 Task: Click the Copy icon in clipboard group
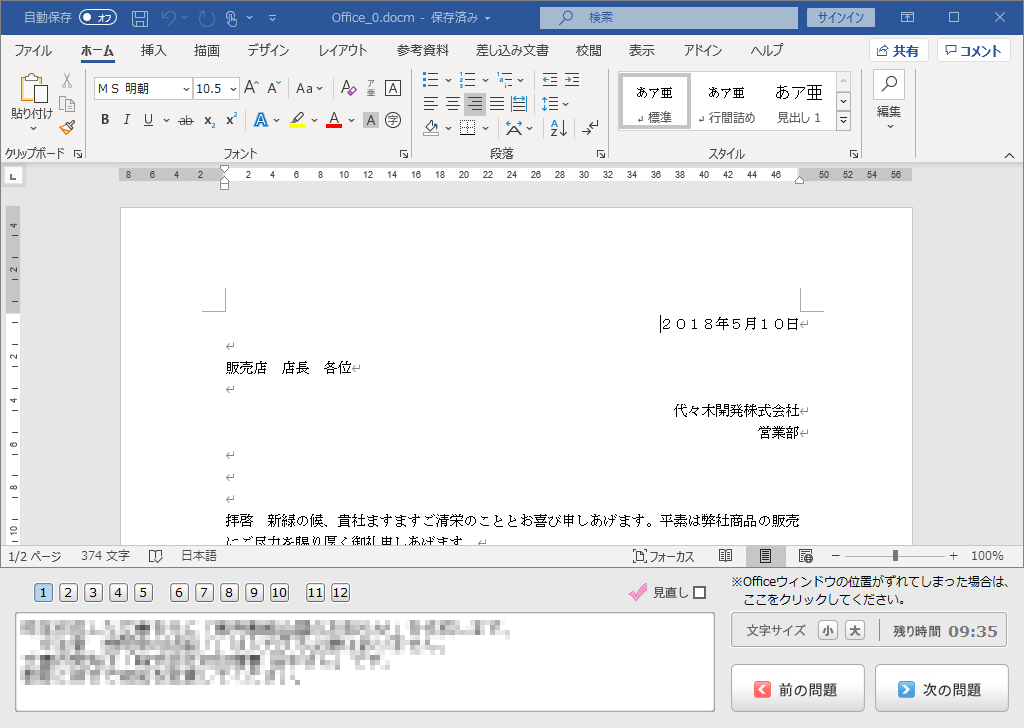point(67,104)
